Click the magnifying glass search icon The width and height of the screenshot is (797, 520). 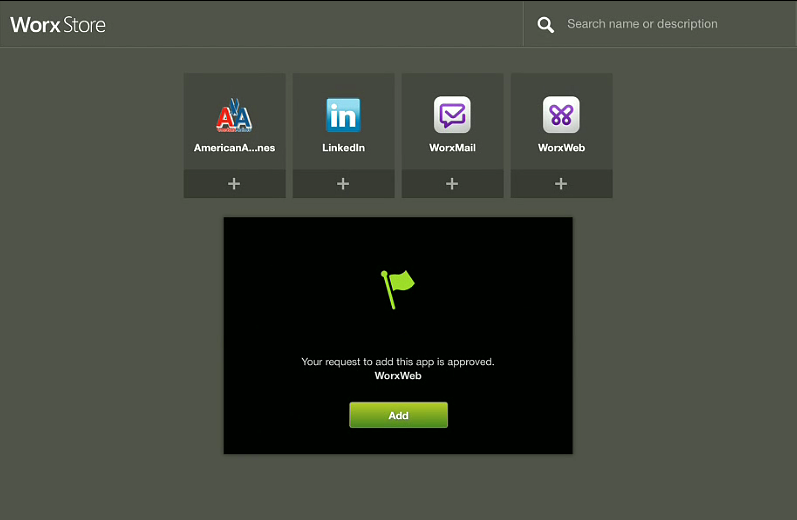pos(545,25)
